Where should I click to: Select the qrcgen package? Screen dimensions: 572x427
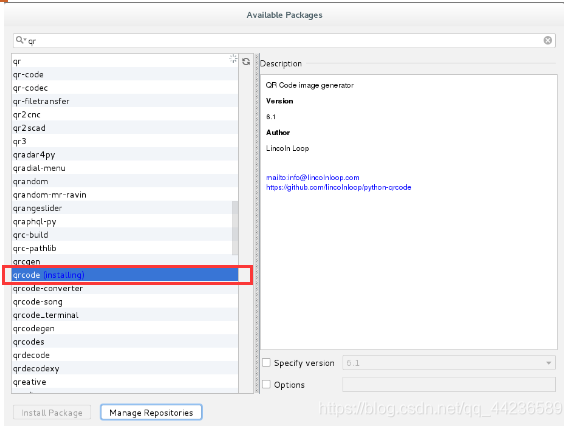125,261
